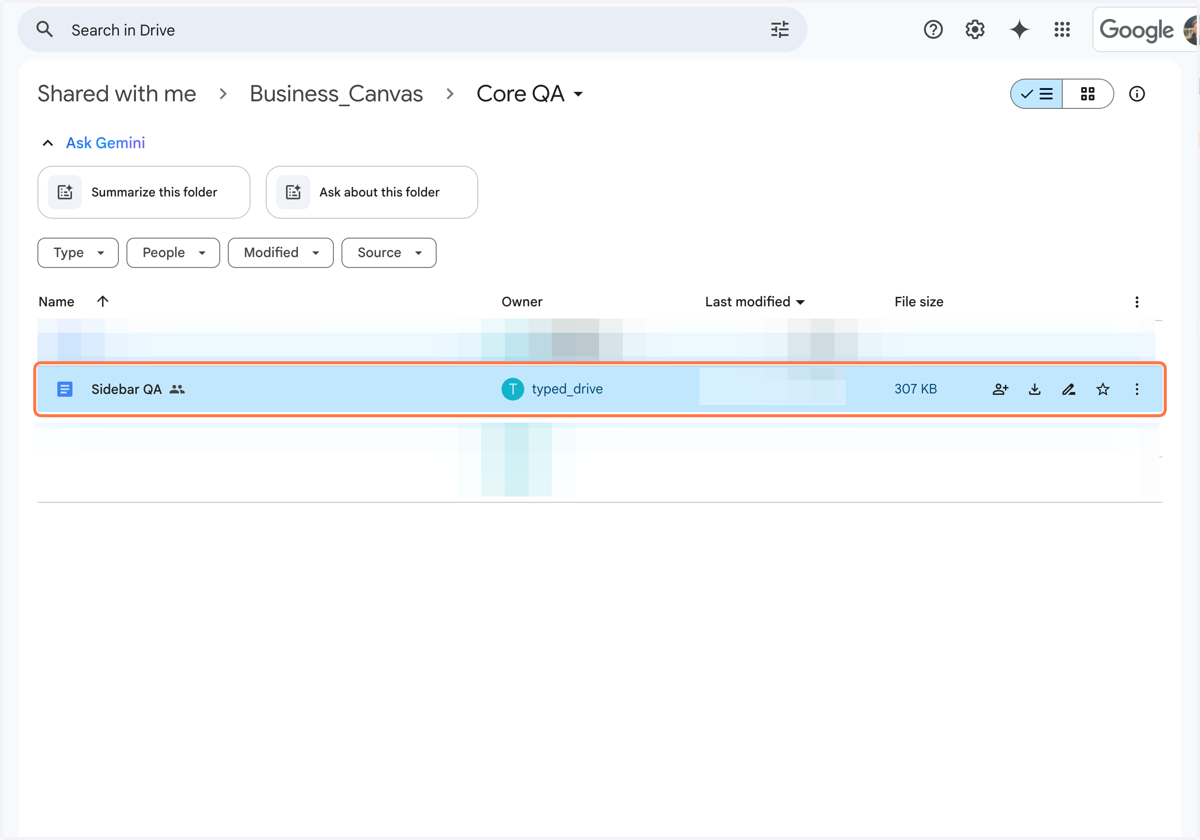The height and width of the screenshot is (840, 1200).
Task: Click the Google account avatar
Action: [x=1191, y=30]
